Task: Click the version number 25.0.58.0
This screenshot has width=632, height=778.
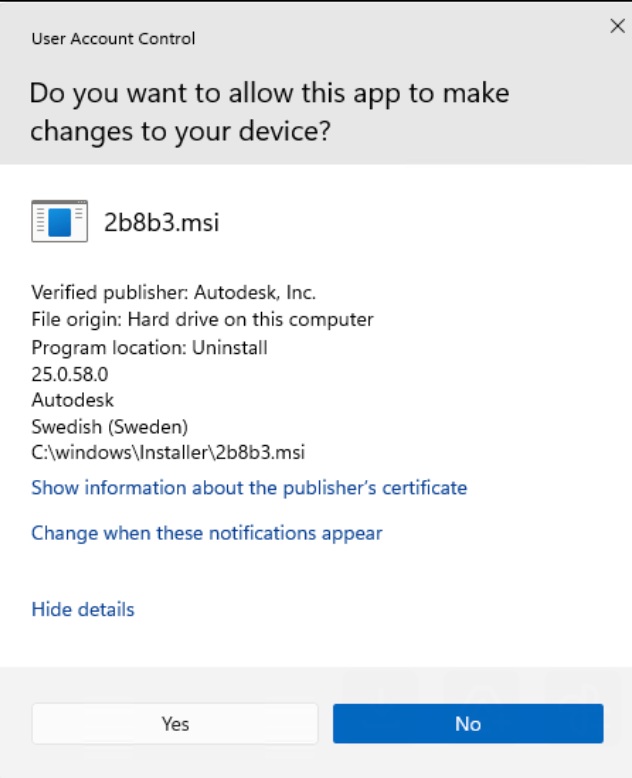Action: tap(69, 374)
